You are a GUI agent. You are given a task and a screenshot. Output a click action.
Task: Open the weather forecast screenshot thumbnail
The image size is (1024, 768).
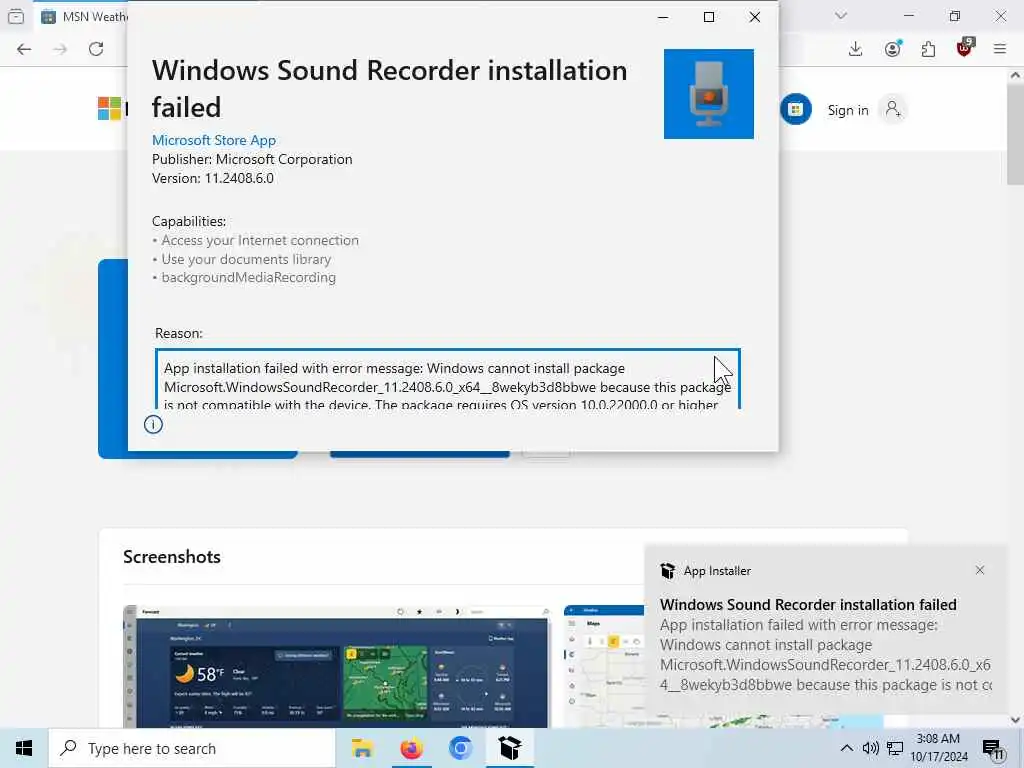[x=337, y=666]
